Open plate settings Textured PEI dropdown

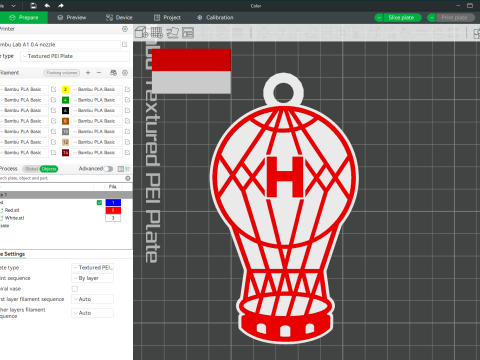tap(92, 268)
